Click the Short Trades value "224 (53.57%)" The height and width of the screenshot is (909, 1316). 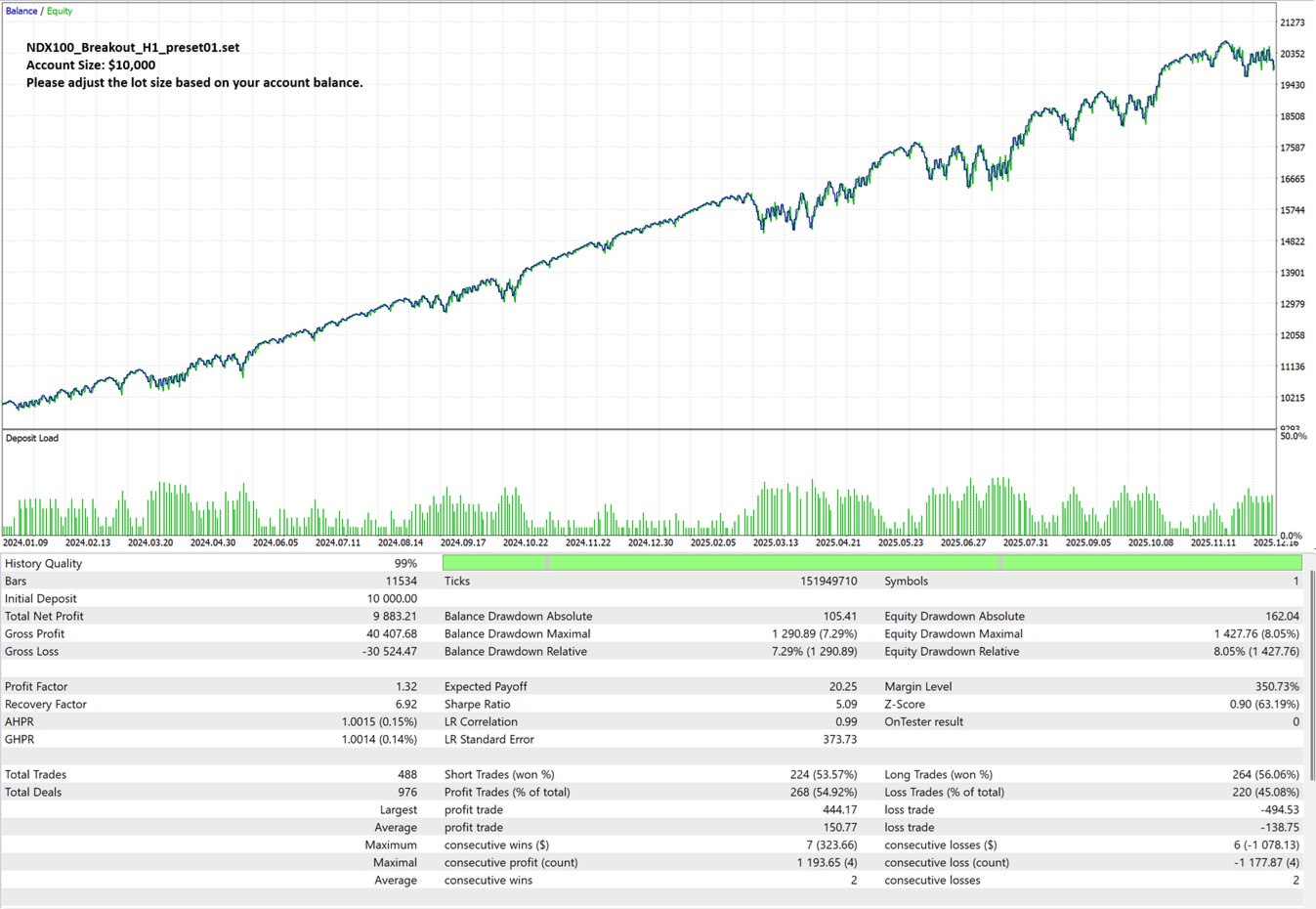click(x=824, y=774)
